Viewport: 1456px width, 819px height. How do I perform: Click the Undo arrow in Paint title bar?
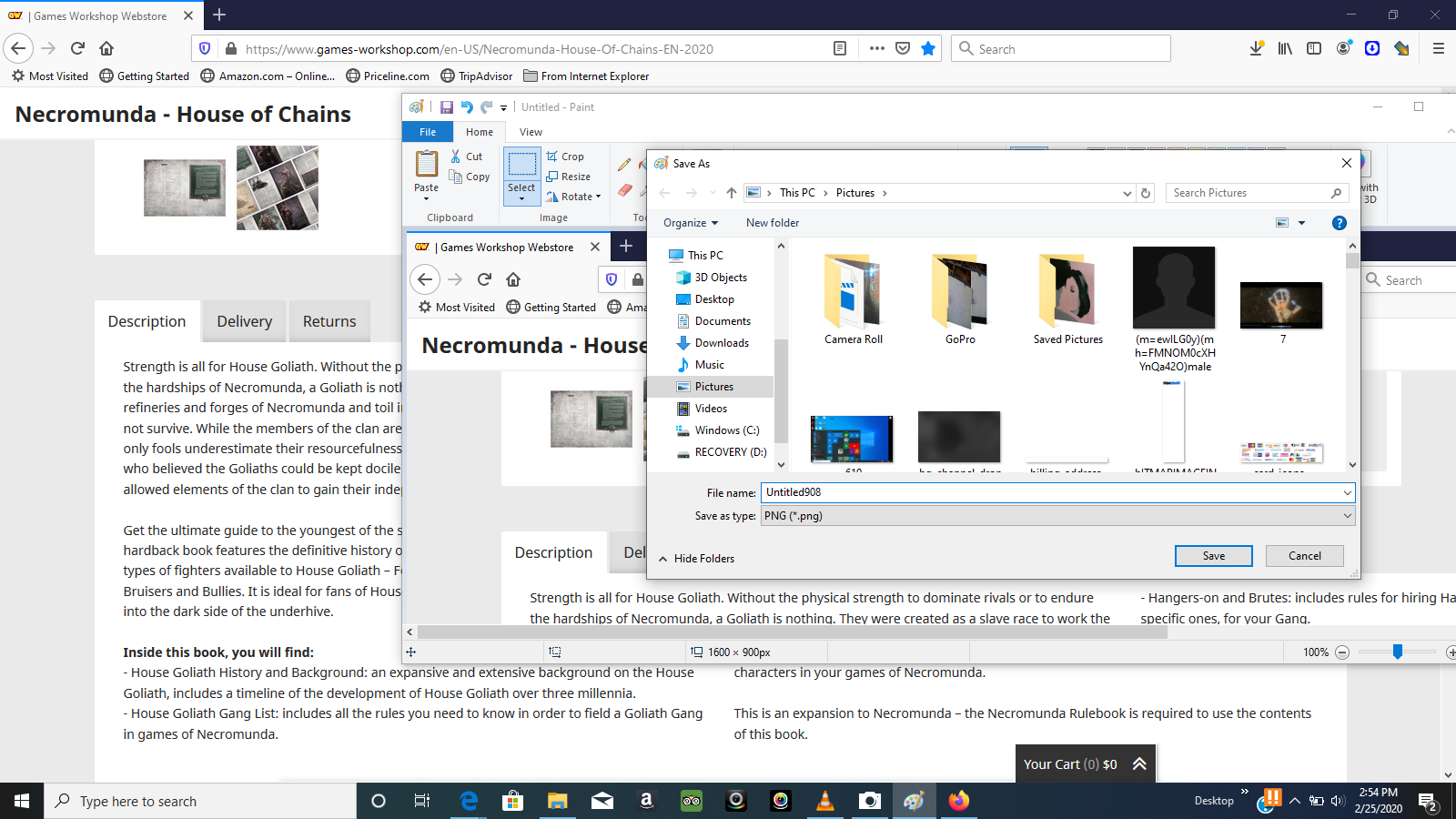tap(467, 107)
